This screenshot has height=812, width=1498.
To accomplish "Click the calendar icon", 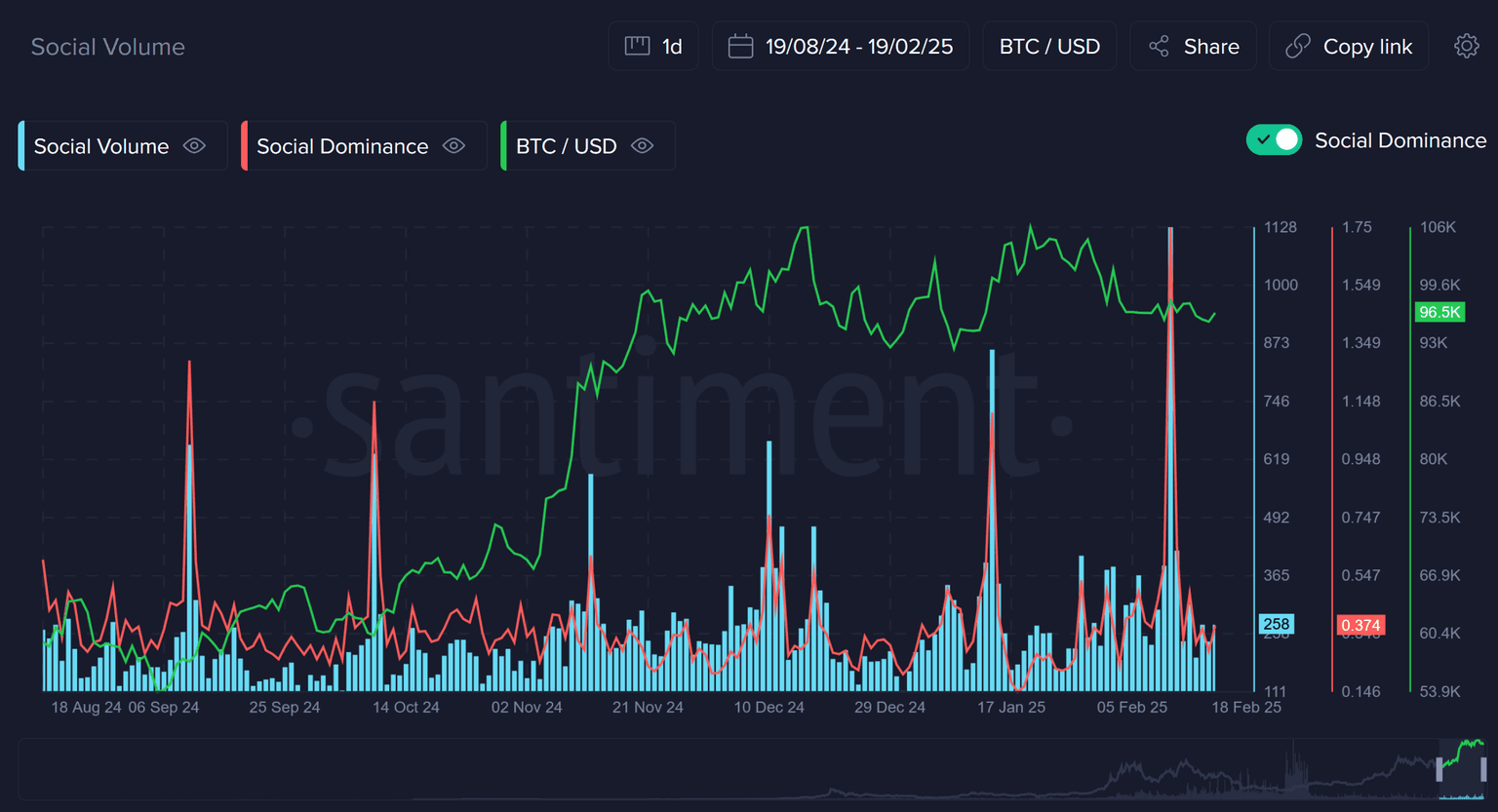I will pos(740,46).
